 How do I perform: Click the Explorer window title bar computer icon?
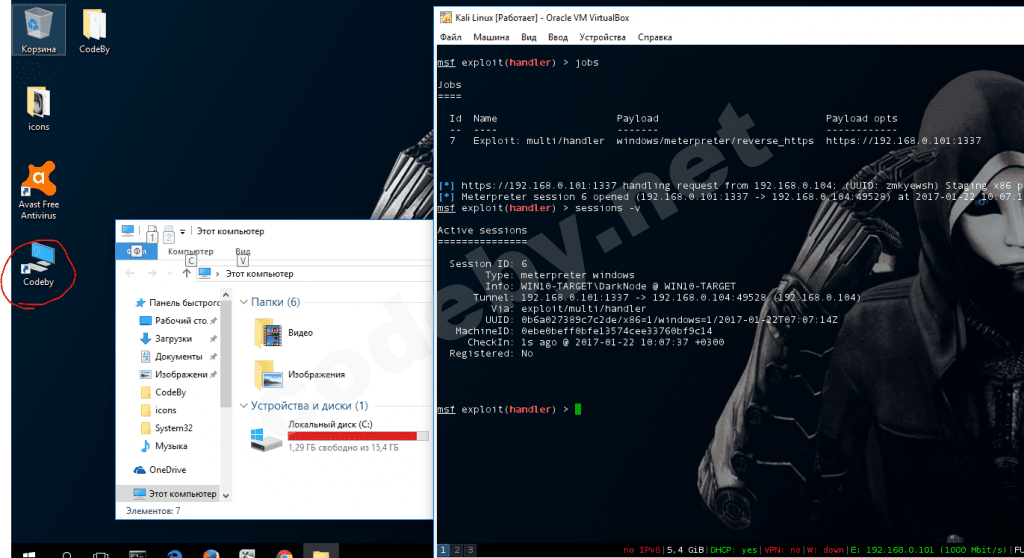[x=127, y=231]
